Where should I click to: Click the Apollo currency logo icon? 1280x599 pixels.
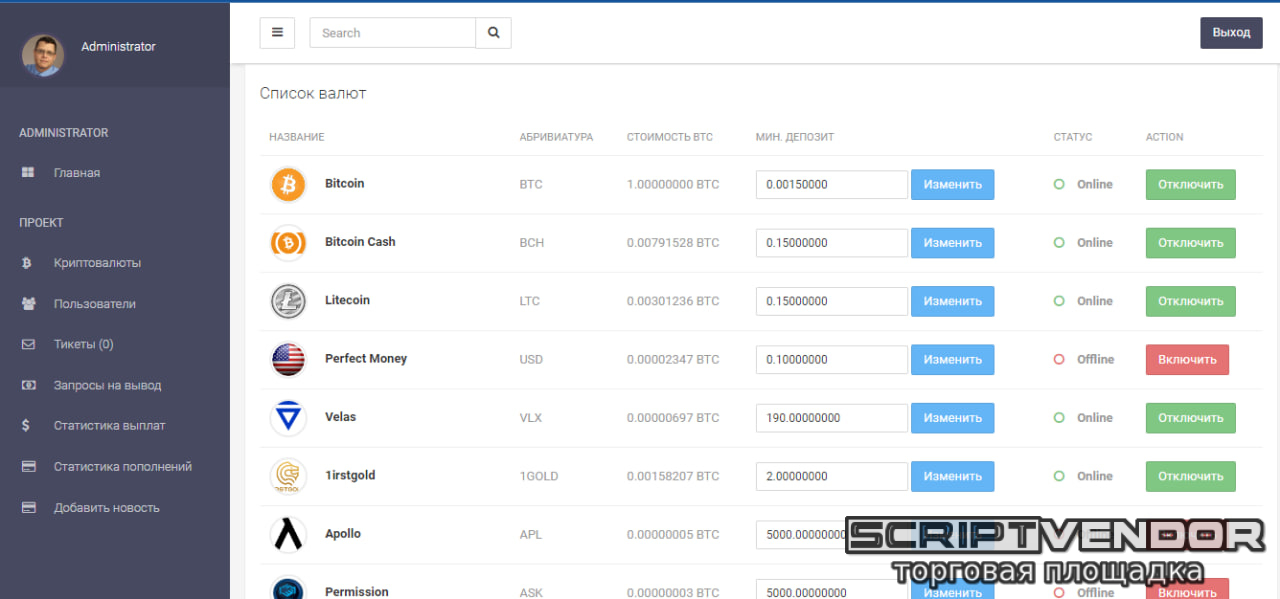288,534
